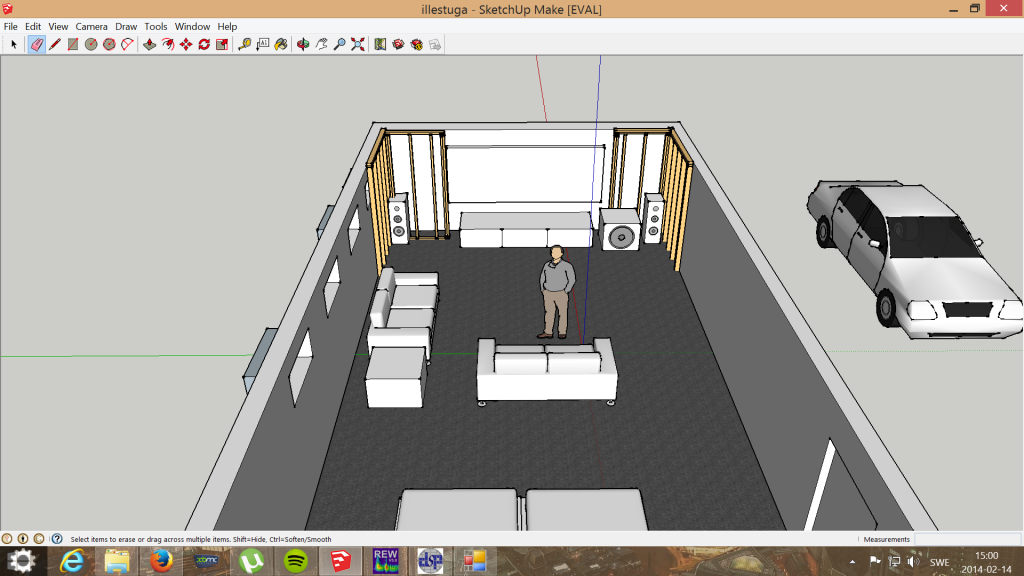Viewport: 1024px width, 576px height.
Task: Open Spotify from the taskbar
Action: [296, 561]
